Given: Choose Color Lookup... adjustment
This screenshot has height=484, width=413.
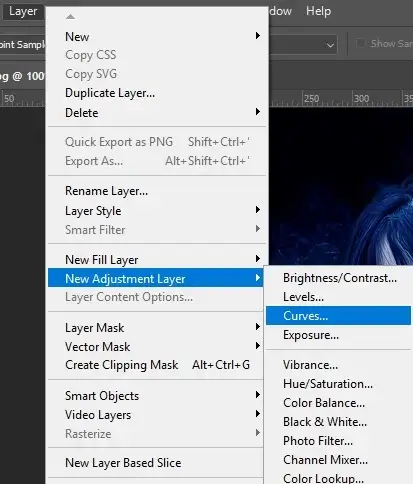Looking at the screenshot, I should 338,478.
